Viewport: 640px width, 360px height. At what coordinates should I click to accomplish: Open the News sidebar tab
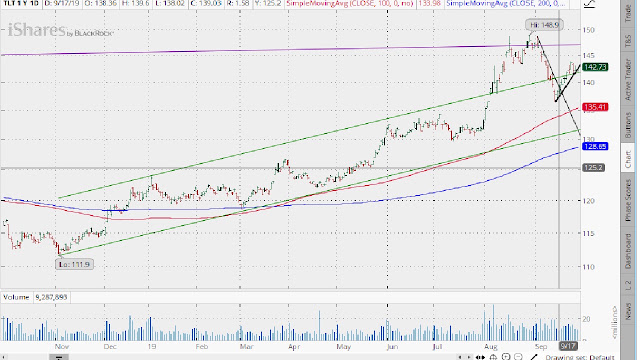pyautogui.click(x=629, y=311)
